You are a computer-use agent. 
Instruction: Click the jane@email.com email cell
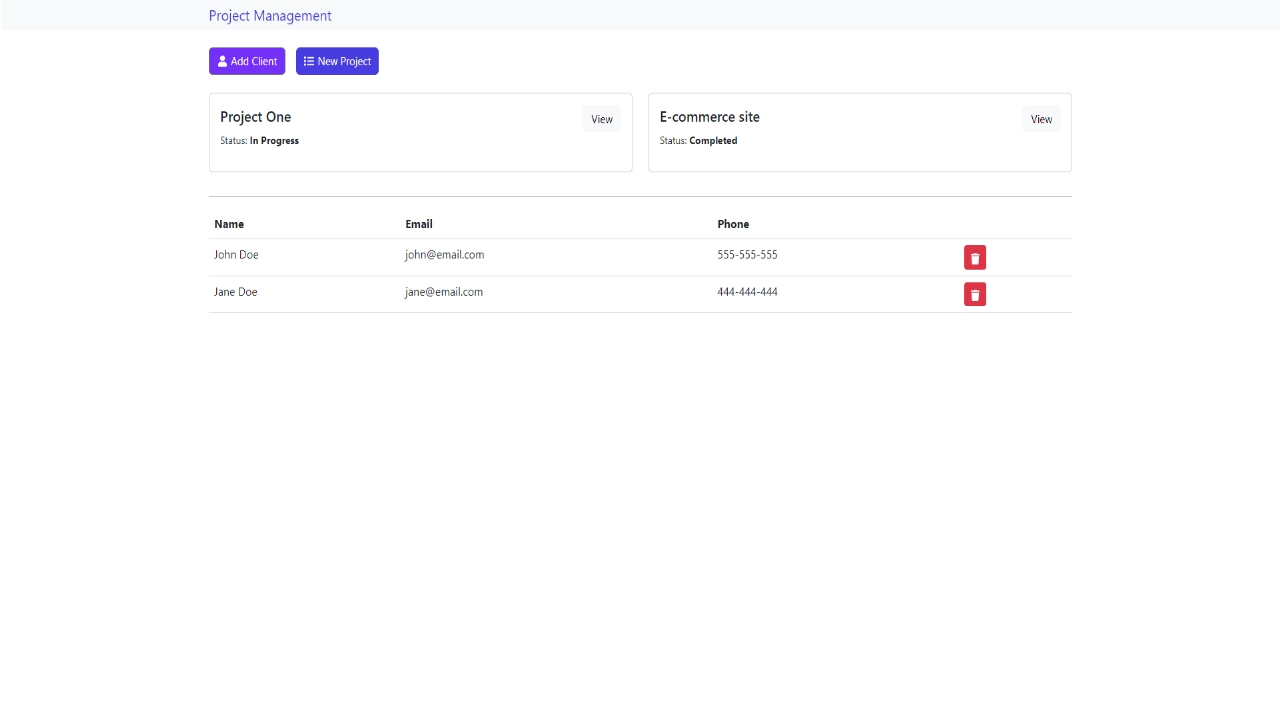[x=444, y=292]
